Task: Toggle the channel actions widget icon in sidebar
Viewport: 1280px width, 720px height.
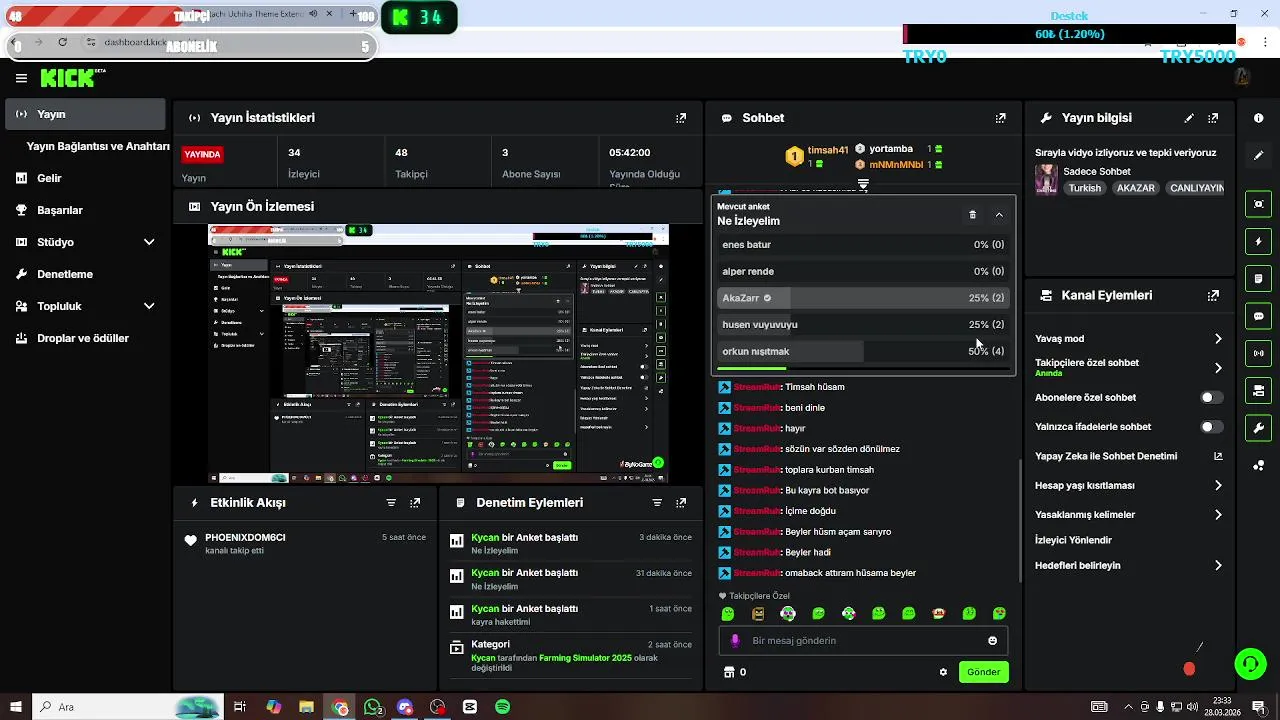Action: (x=1258, y=390)
